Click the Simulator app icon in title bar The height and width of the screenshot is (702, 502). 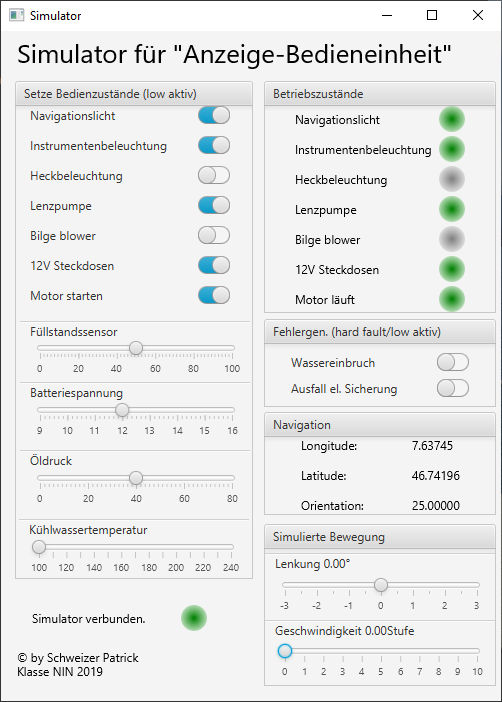coord(17,15)
